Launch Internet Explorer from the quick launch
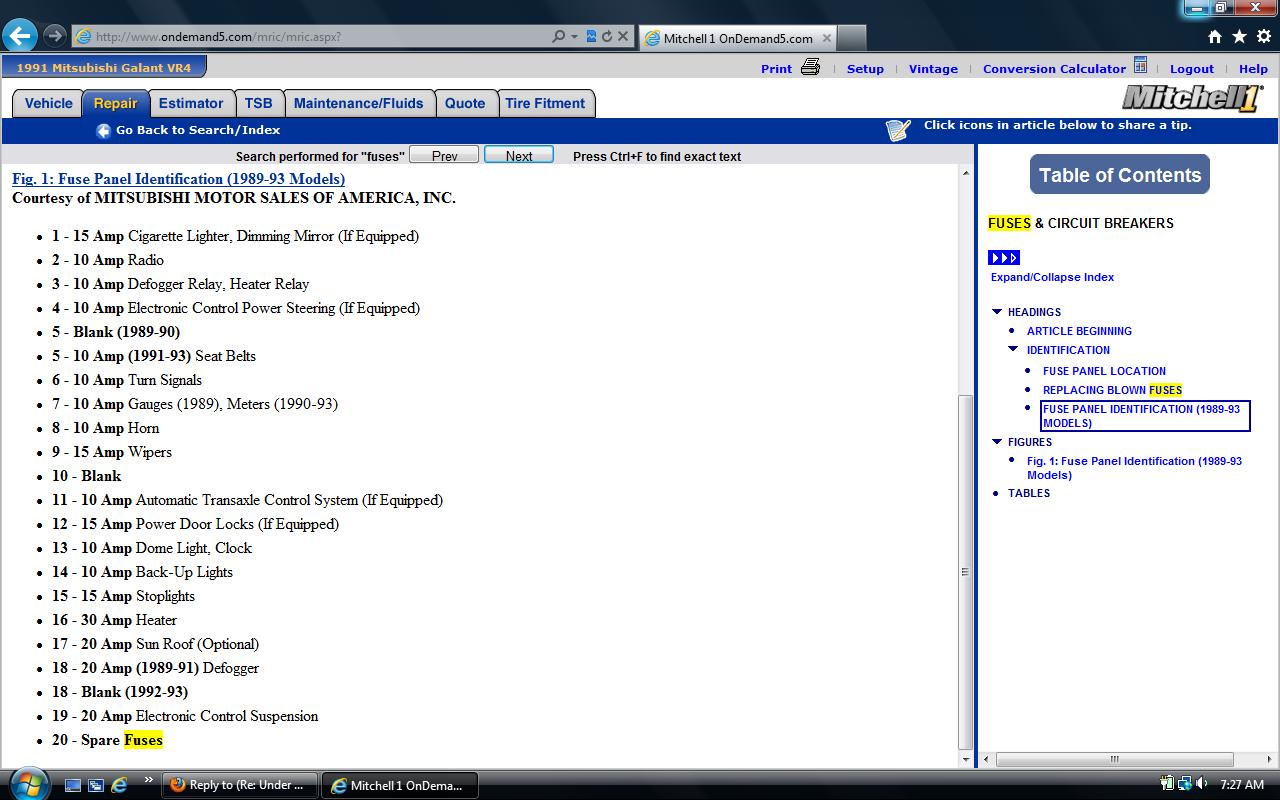This screenshot has width=1280, height=800. (119, 785)
